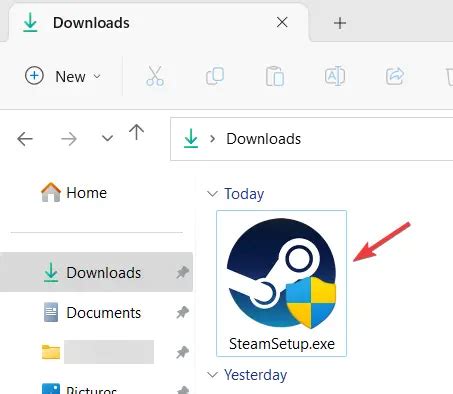Click the Cut scissors icon
This screenshot has height=394, width=453.
click(x=155, y=76)
